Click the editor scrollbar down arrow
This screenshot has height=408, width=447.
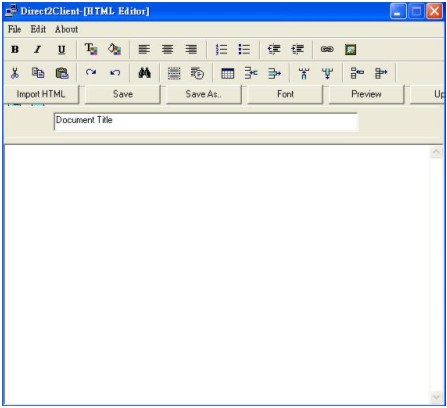(x=436, y=397)
